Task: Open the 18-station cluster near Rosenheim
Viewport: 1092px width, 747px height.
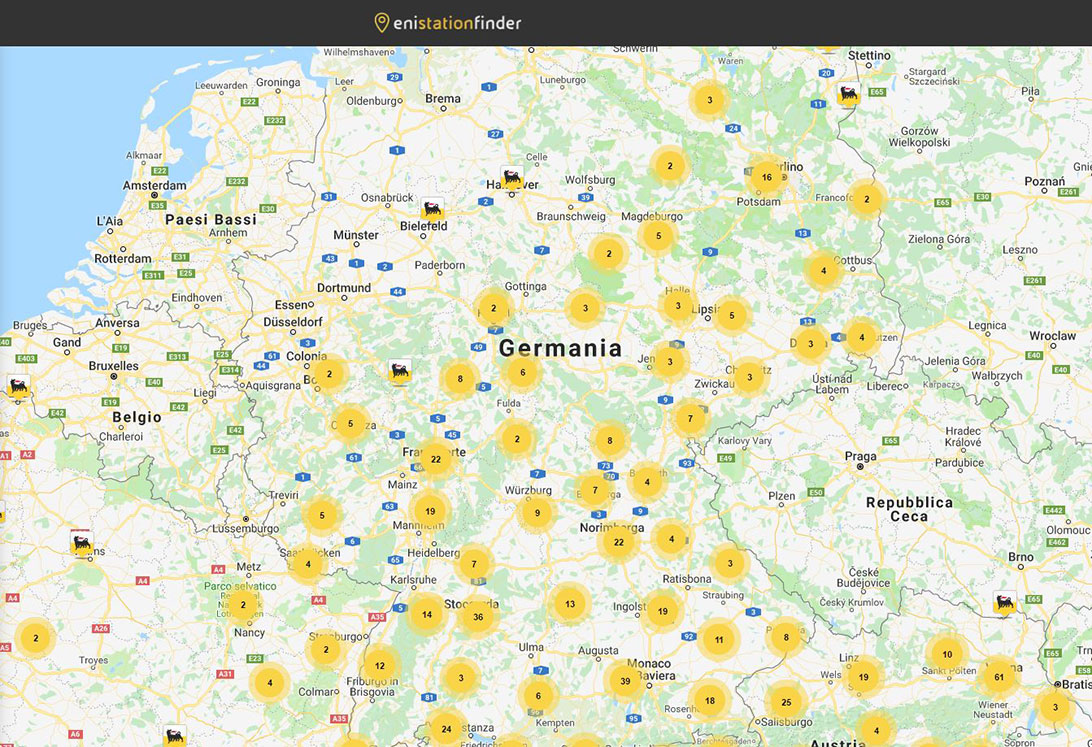Action: pyautogui.click(x=709, y=701)
